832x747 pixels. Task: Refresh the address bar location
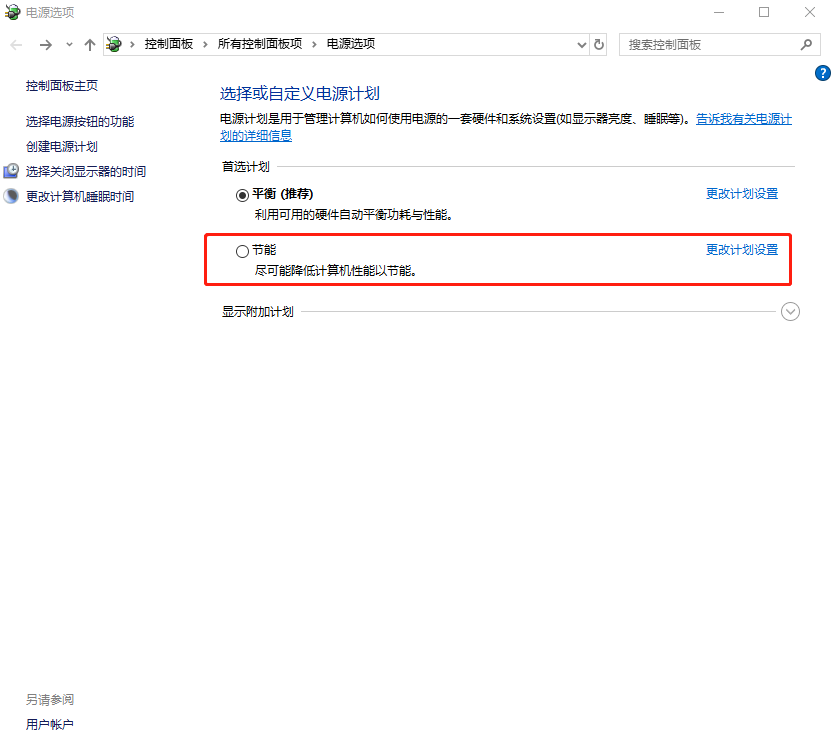(x=599, y=45)
